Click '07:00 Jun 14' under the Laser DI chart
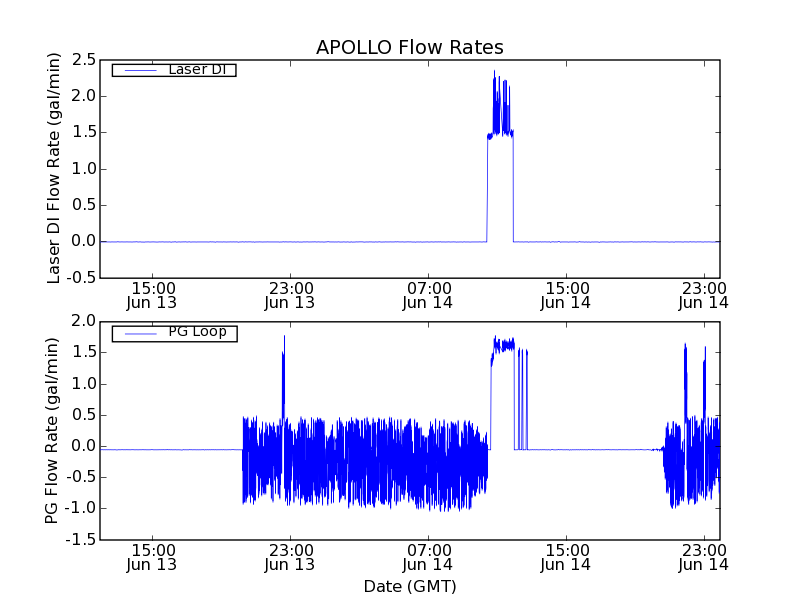The width and height of the screenshot is (800, 600). (x=428, y=296)
